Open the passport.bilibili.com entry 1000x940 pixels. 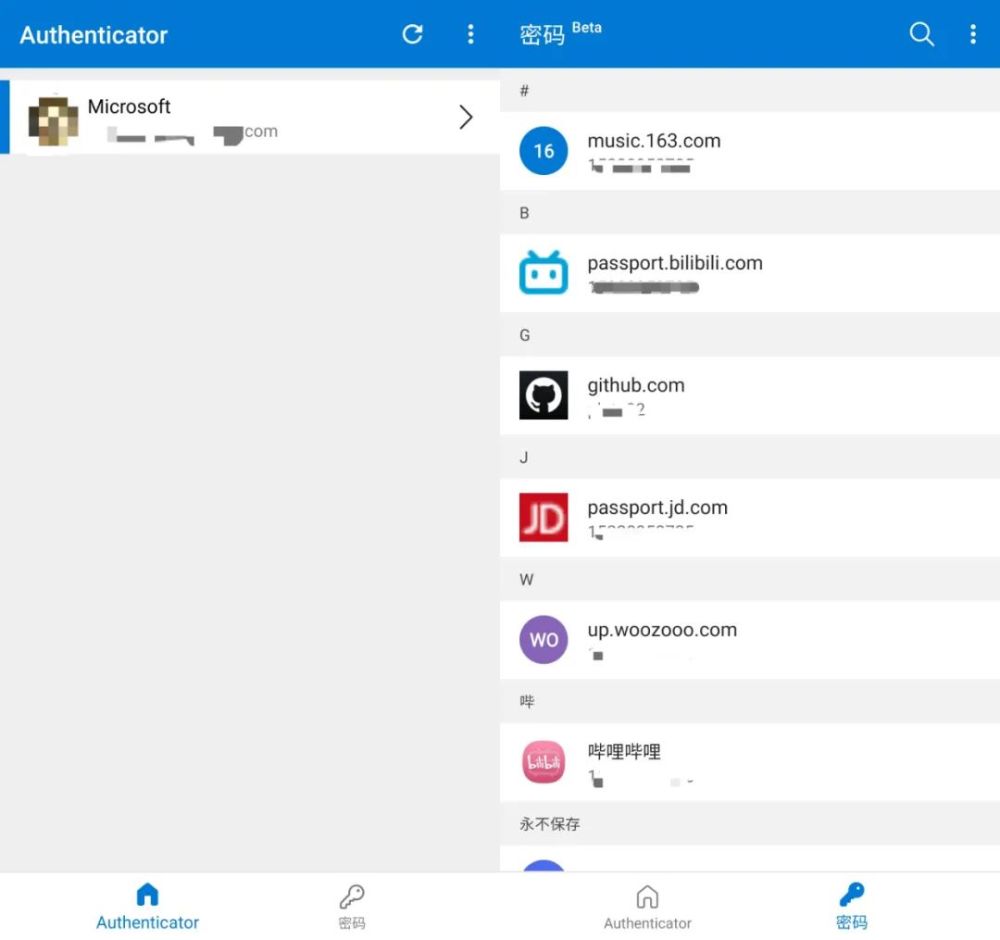click(x=750, y=273)
